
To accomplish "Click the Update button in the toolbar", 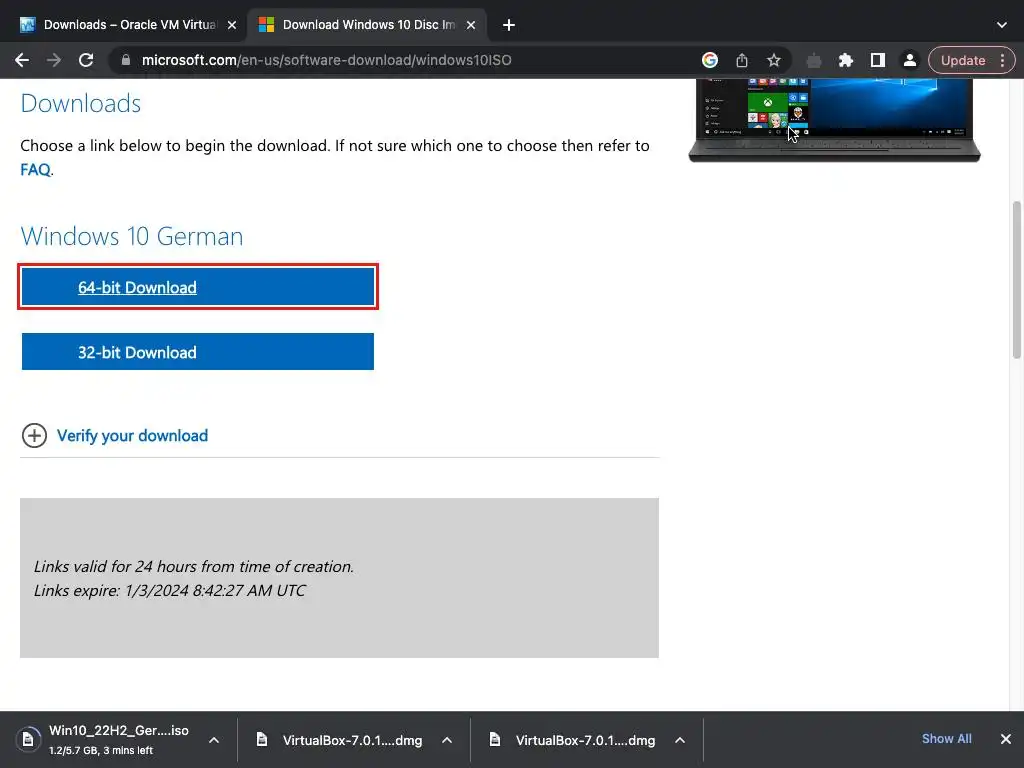I will (x=963, y=60).
